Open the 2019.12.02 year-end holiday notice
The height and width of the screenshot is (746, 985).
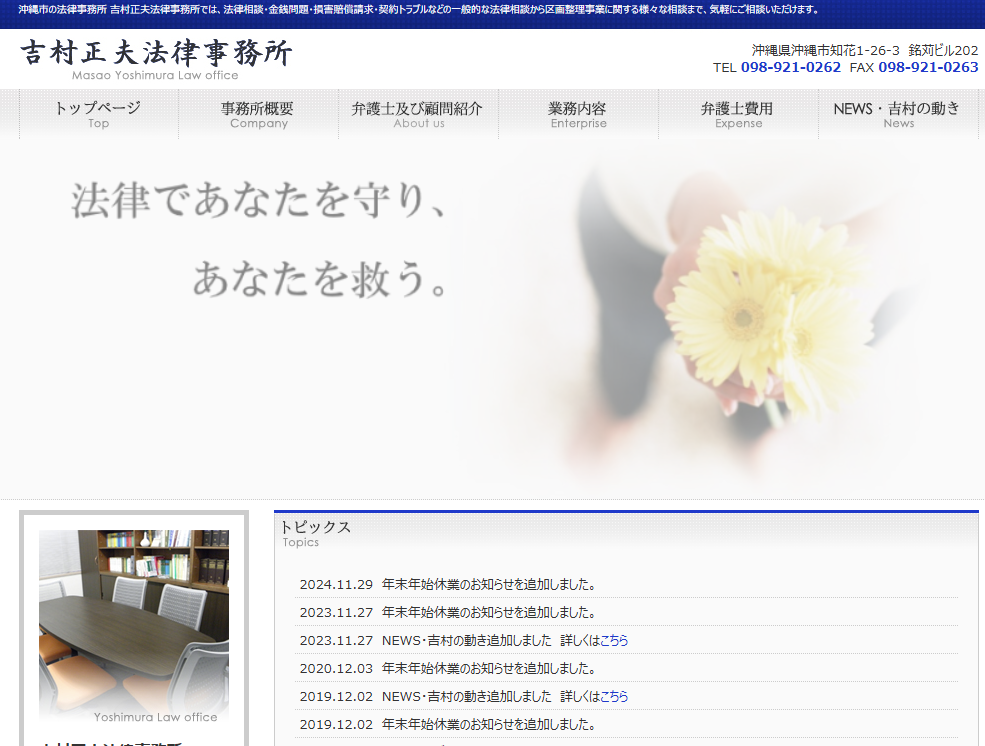tap(447, 724)
